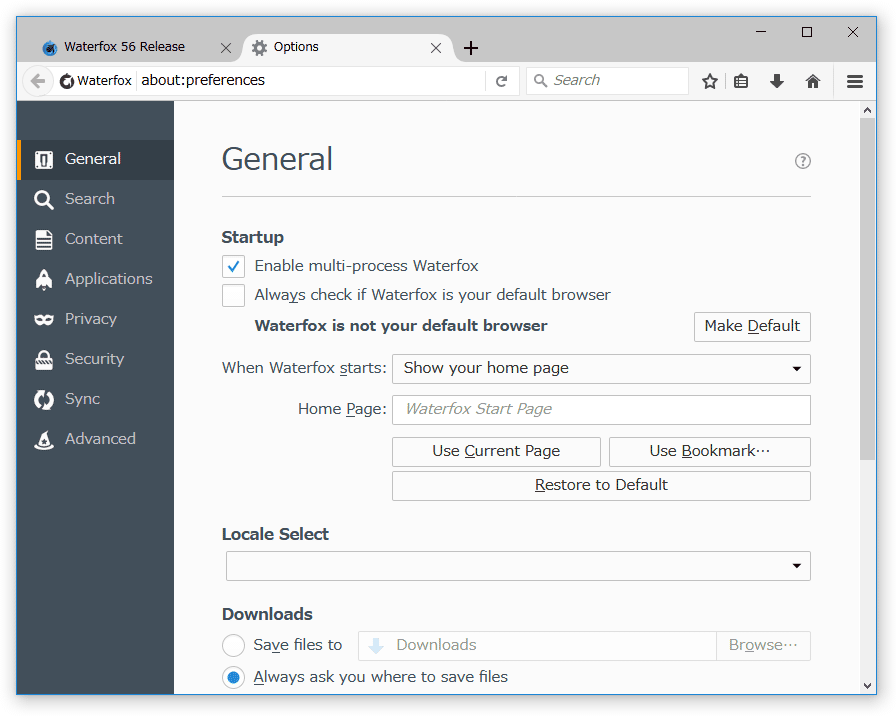Reload the page with the refresh icon
The width and height of the screenshot is (896, 716).
[x=502, y=81]
